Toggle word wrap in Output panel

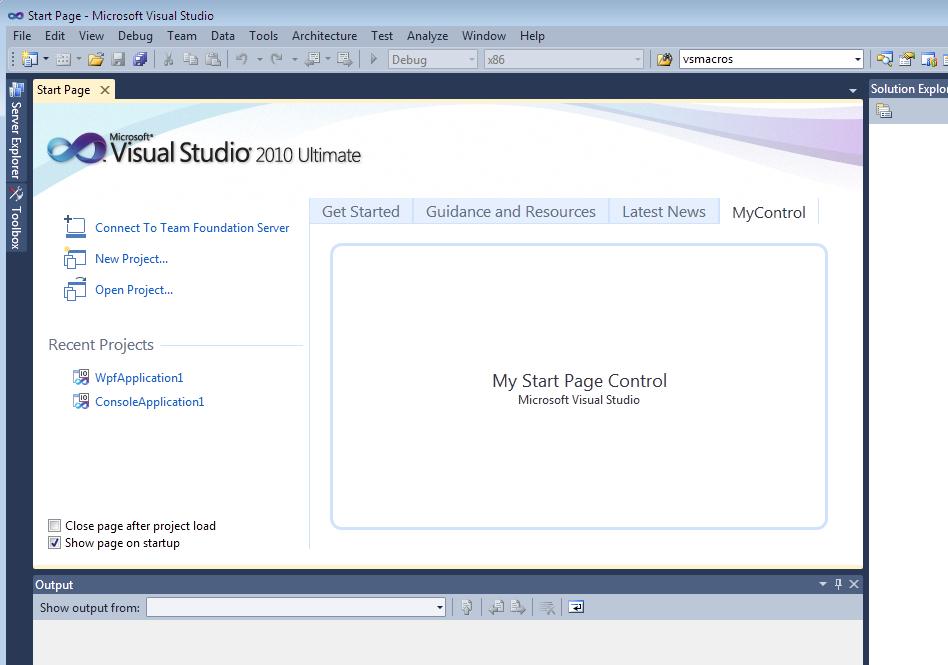click(577, 607)
